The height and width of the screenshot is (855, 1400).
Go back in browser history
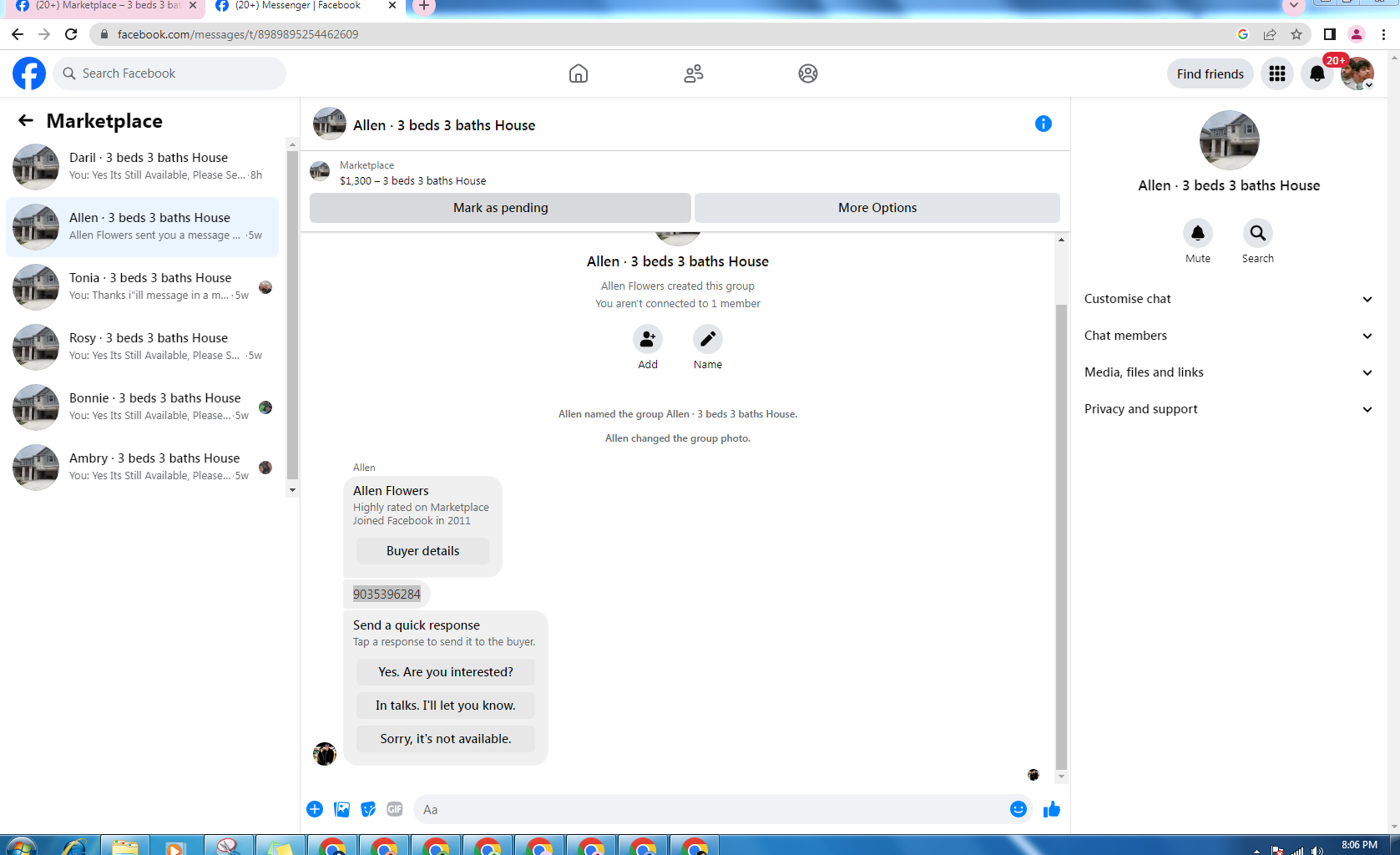click(18, 34)
